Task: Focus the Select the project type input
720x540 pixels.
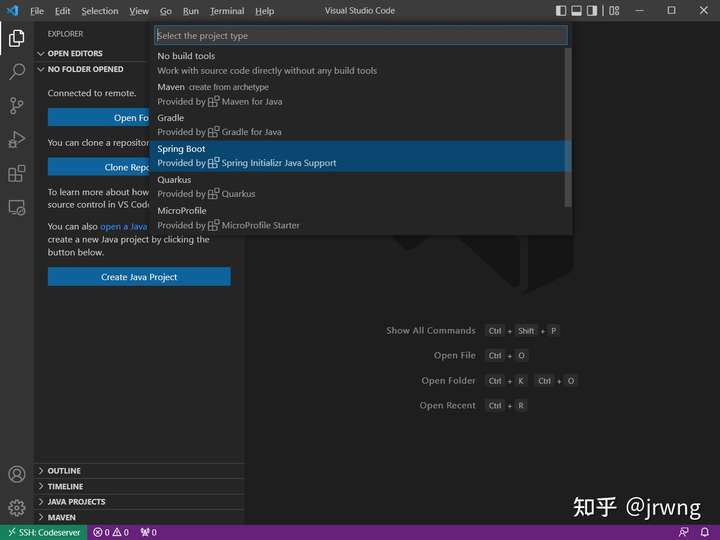Action: (x=361, y=35)
